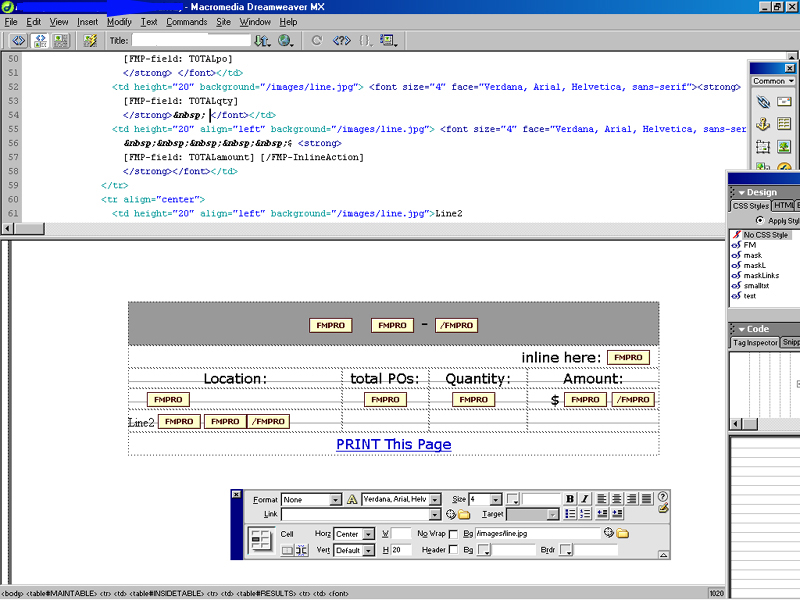This screenshot has height=600, width=800.
Task: Select the Apply Styles radio button
Action: pyautogui.click(x=759, y=220)
